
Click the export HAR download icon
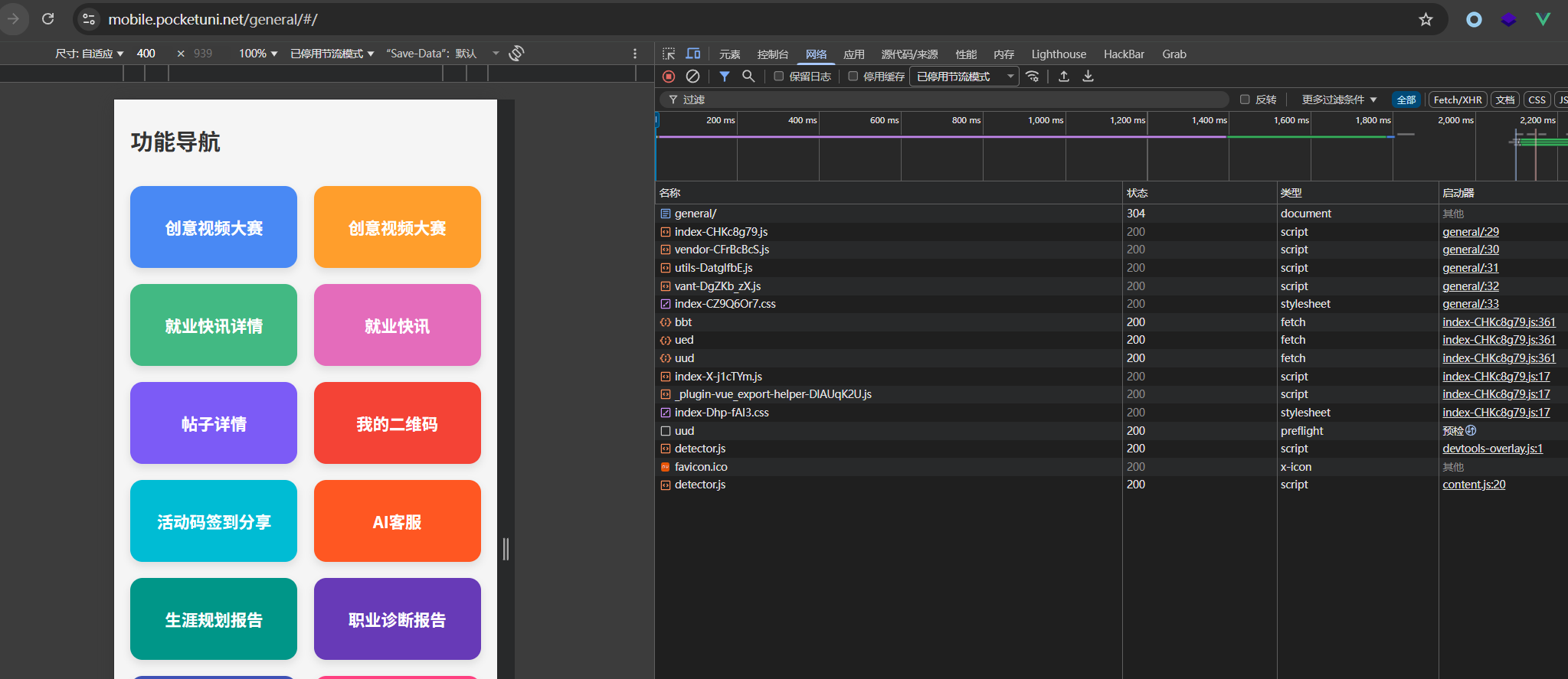point(1088,77)
